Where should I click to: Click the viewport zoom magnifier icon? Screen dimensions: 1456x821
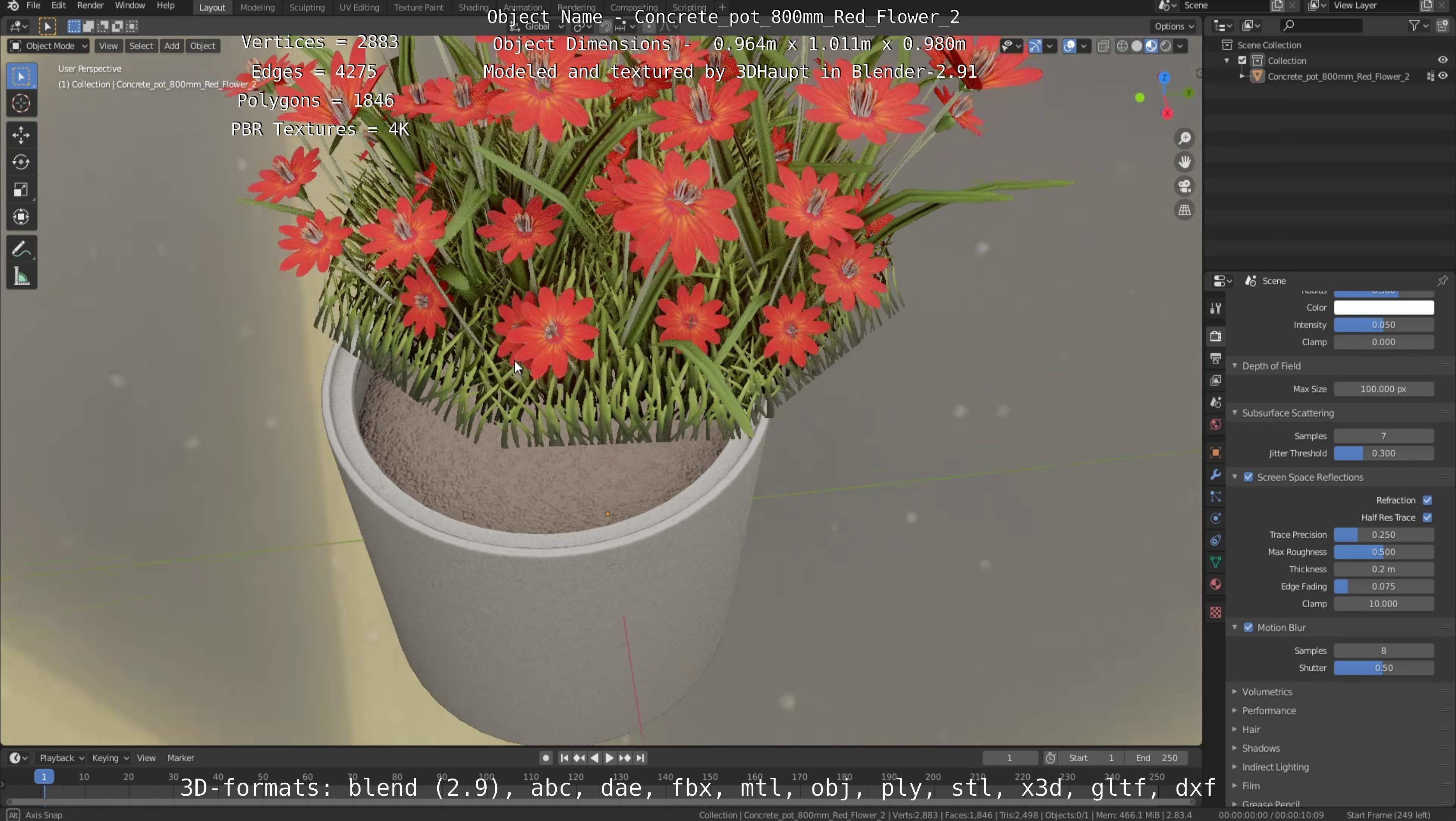click(x=1184, y=139)
